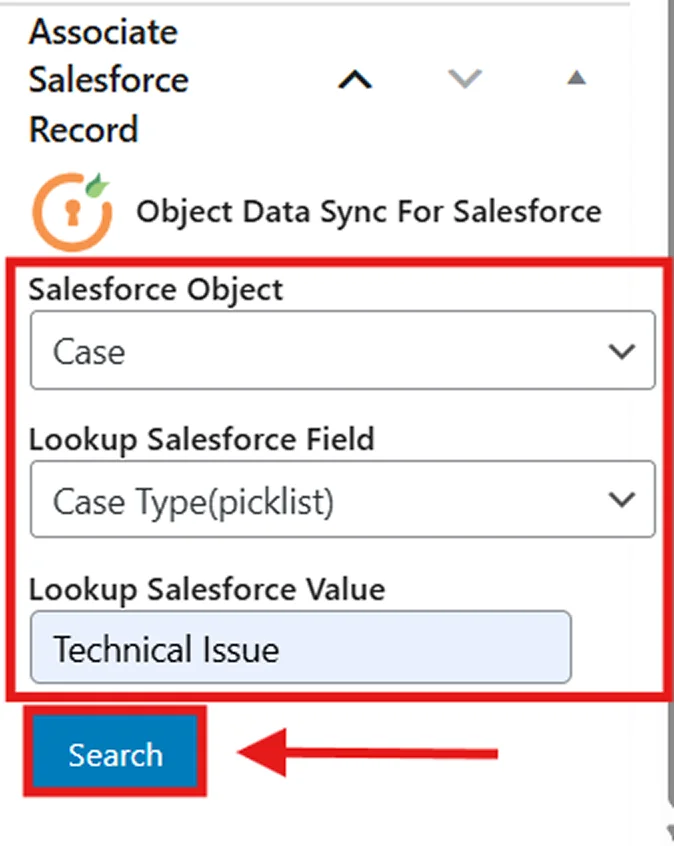Click the Associate Salesforce Record title
Viewport: 674px width, 846px height.
103,80
